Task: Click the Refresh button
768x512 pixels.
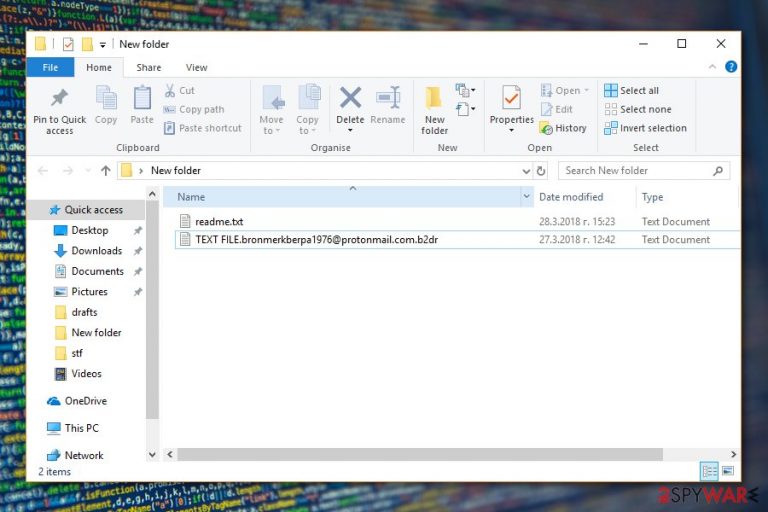Action: [541, 171]
